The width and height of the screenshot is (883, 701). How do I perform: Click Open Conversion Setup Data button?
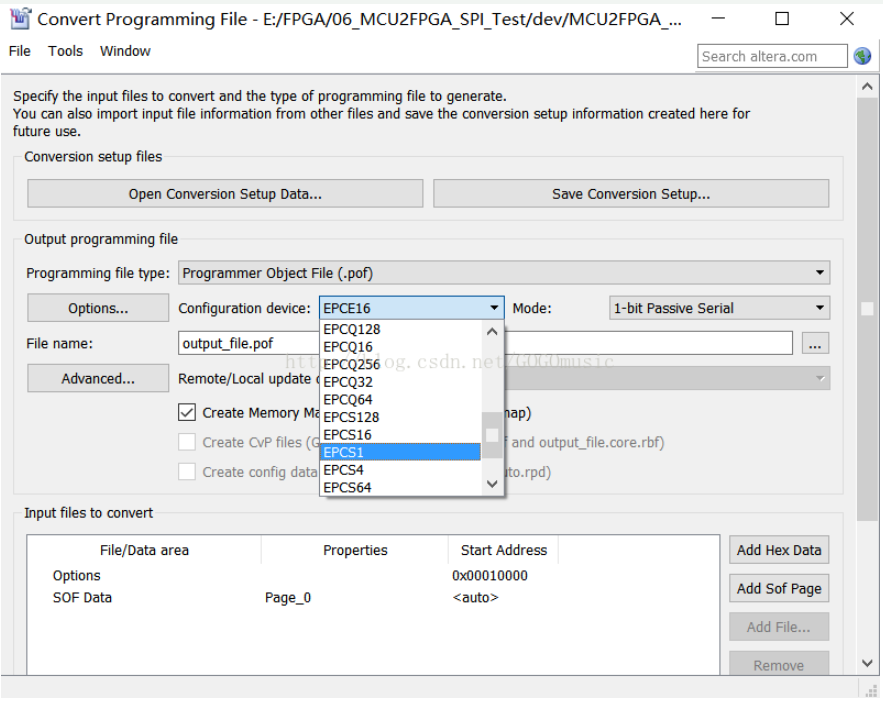(x=225, y=194)
